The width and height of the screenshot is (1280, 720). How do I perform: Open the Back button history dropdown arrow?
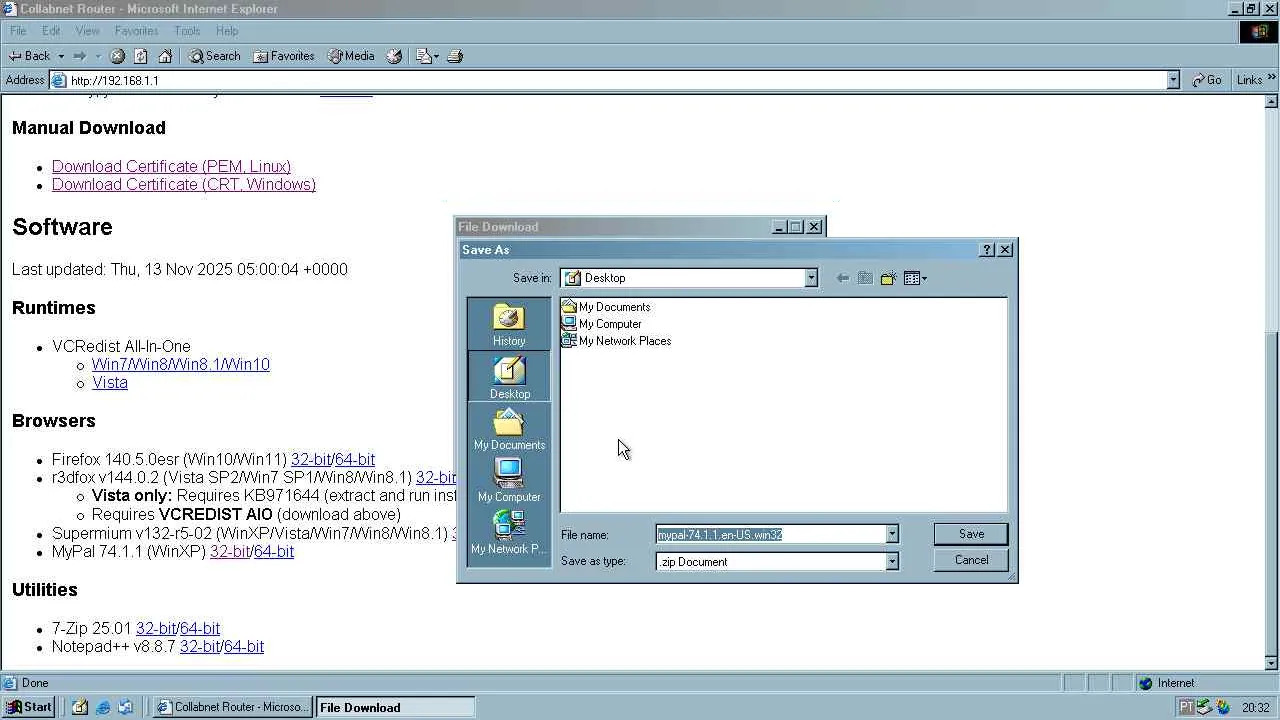[x=61, y=56]
